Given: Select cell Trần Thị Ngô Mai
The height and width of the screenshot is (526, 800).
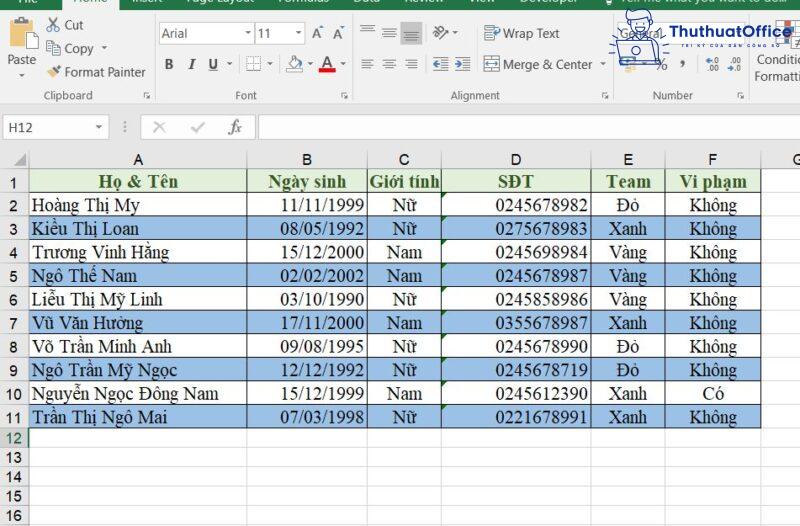Looking at the screenshot, I should tap(138, 417).
